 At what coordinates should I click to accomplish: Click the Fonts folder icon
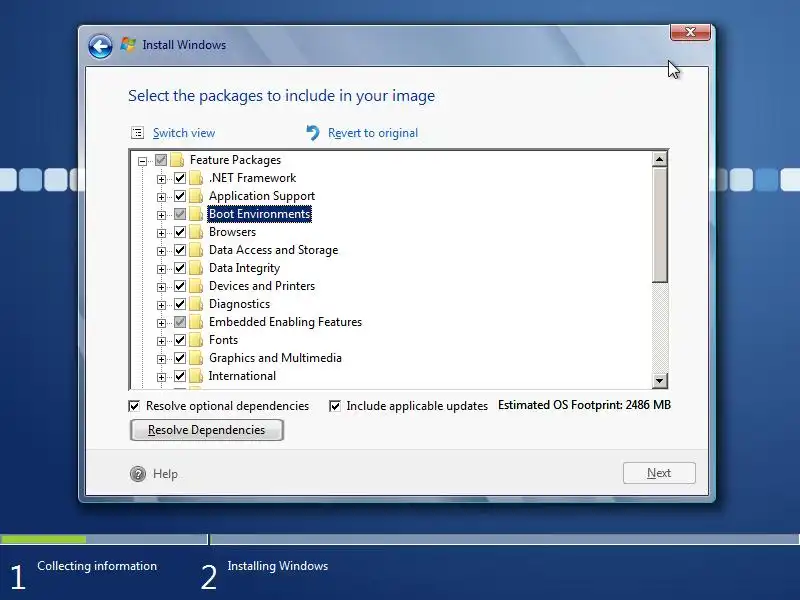click(x=196, y=340)
